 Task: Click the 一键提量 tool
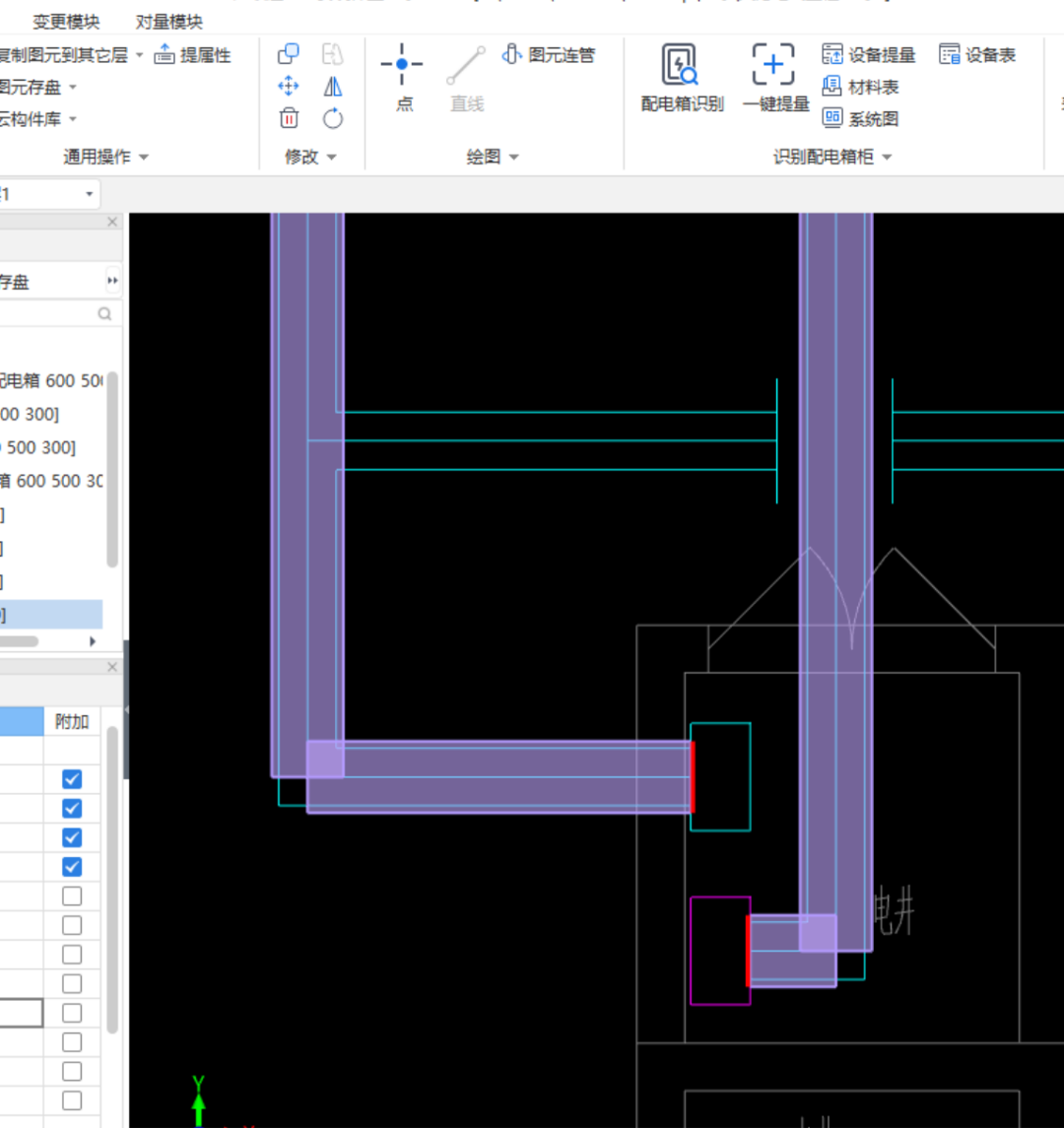(x=774, y=77)
